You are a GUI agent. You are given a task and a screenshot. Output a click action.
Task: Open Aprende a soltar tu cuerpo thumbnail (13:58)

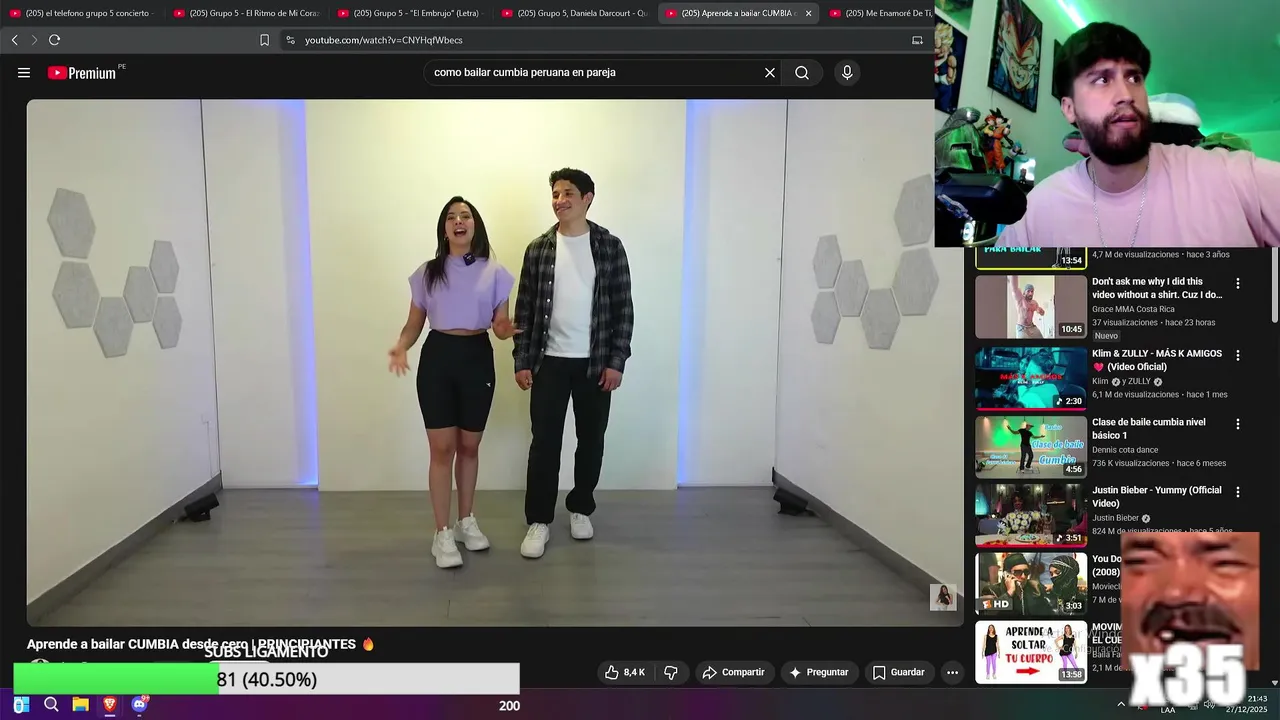1031,652
